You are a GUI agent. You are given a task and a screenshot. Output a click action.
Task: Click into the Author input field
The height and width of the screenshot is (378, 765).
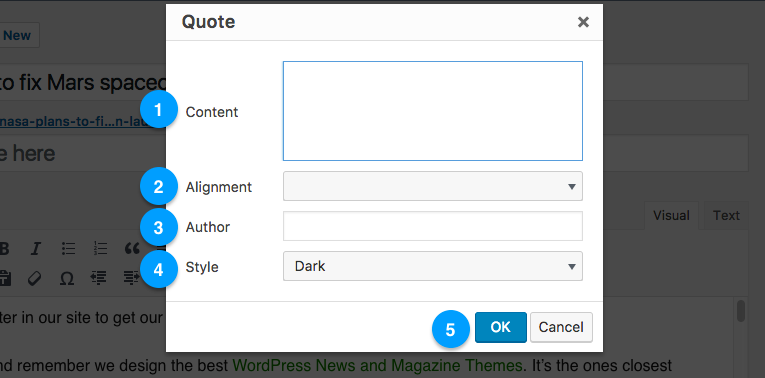point(433,226)
